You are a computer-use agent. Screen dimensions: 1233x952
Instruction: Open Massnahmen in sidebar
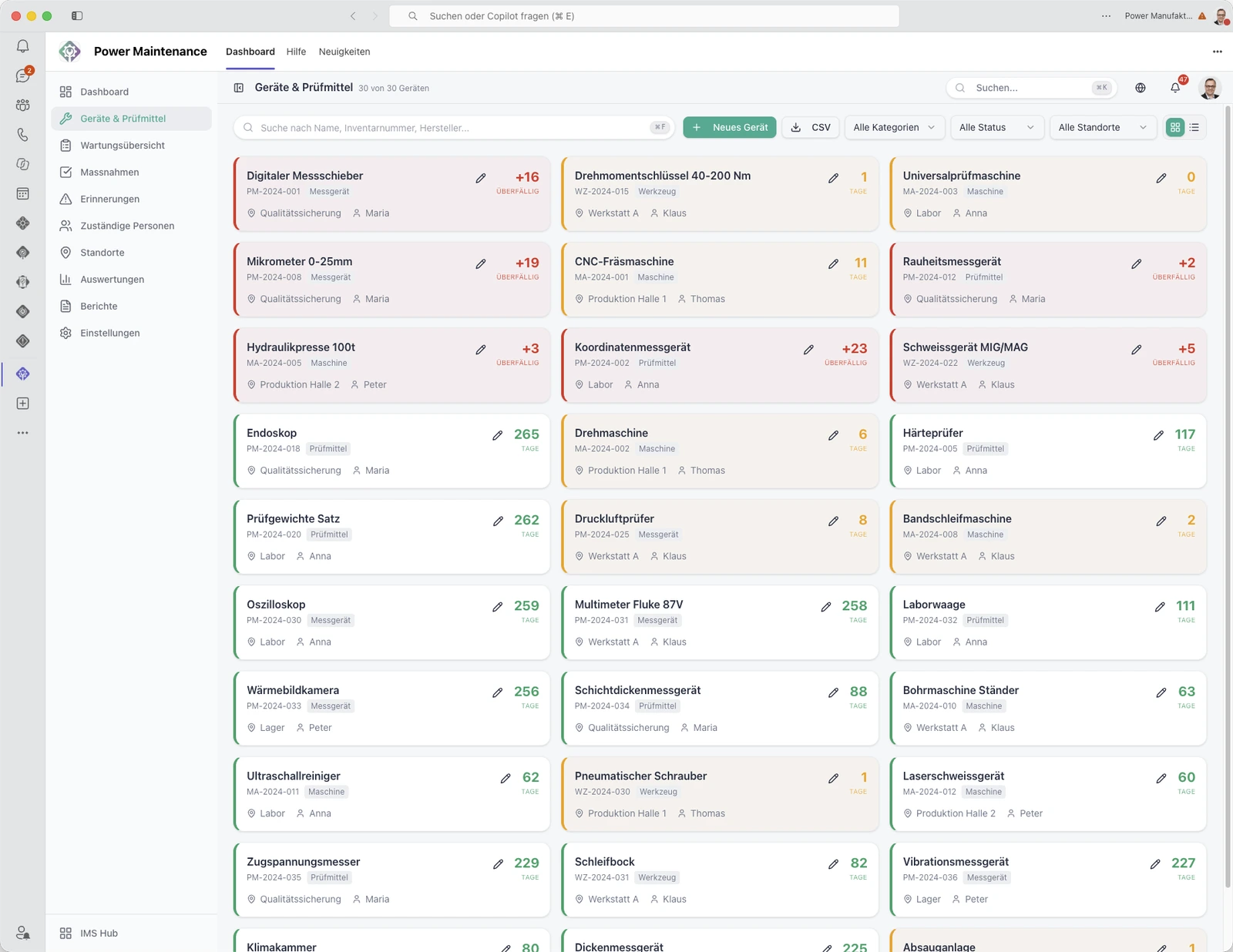(131, 173)
